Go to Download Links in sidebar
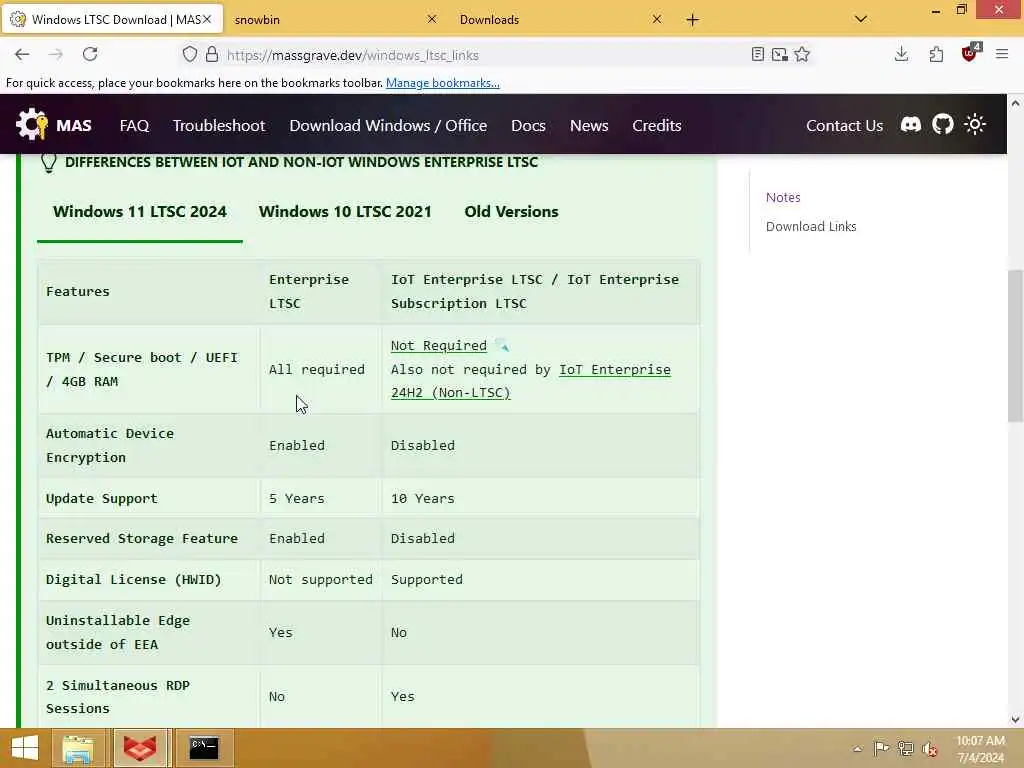 [810, 227]
